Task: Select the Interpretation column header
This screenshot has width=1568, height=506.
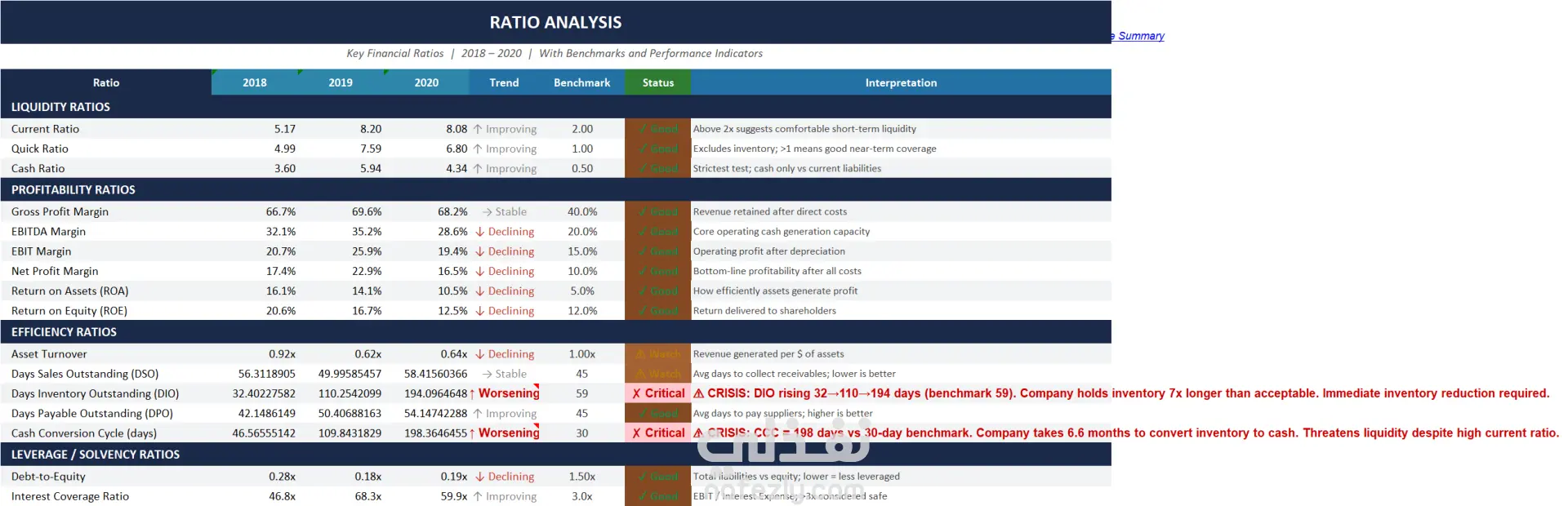Action: point(901,82)
